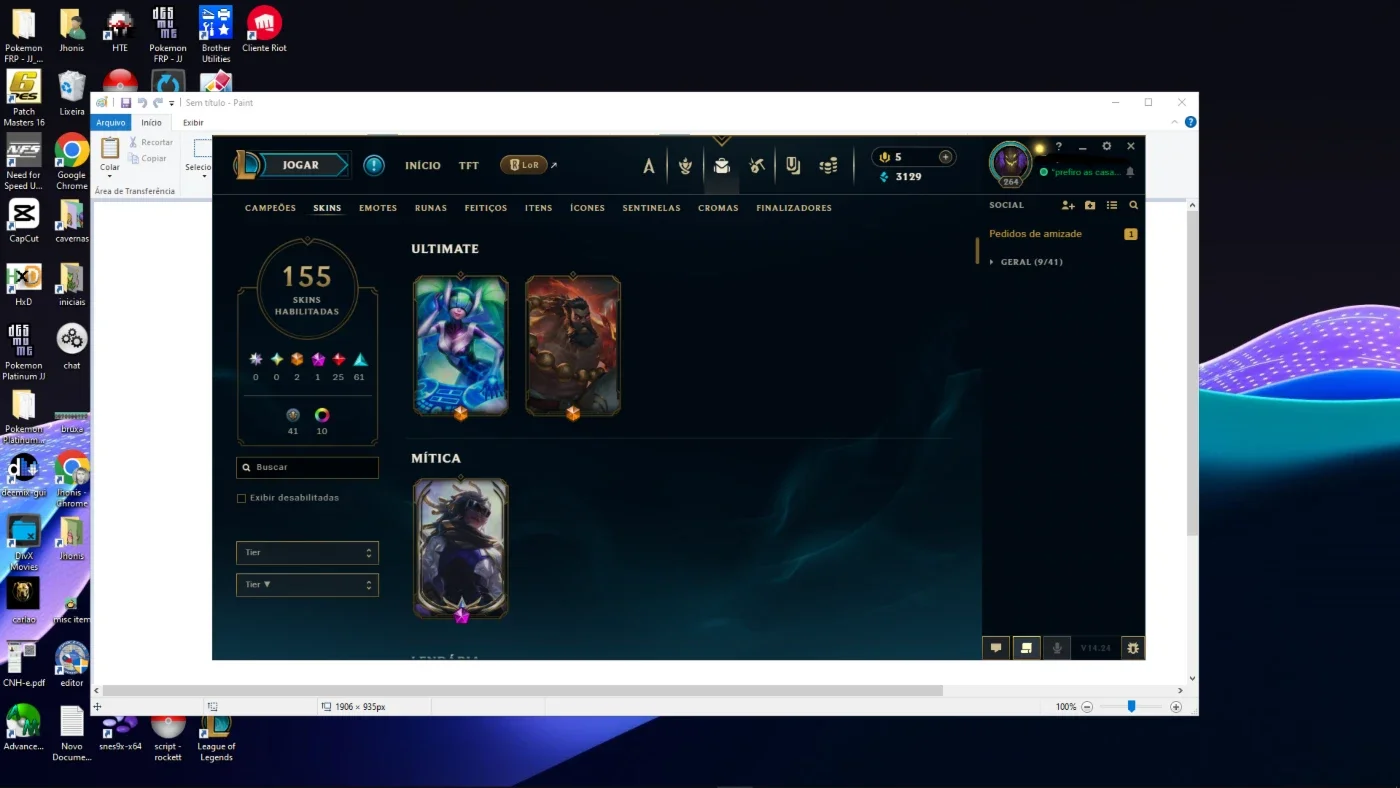Open Pedidos de amizade friend requests
This screenshot has height=788, width=1400.
(1036, 234)
